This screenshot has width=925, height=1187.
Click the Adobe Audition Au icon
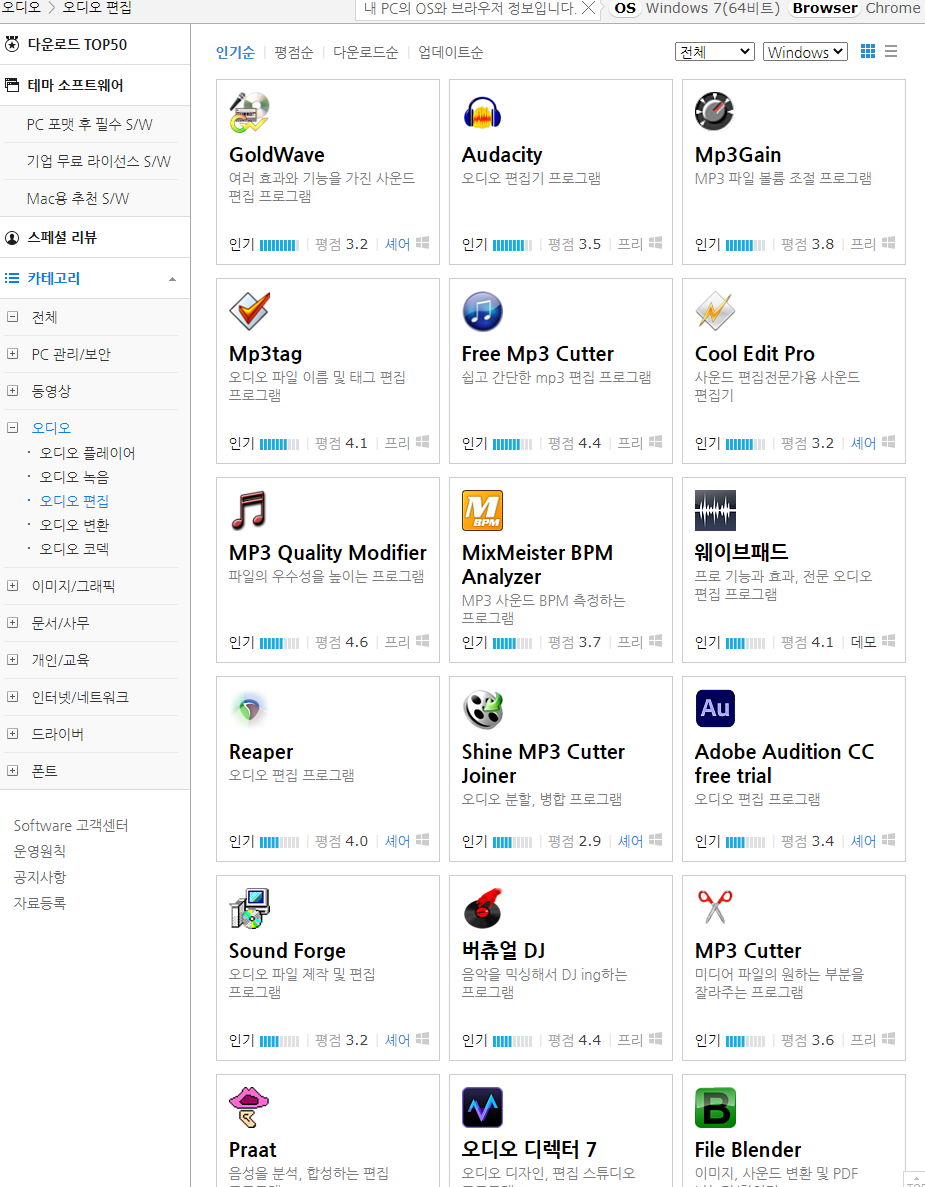coord(715,709)
